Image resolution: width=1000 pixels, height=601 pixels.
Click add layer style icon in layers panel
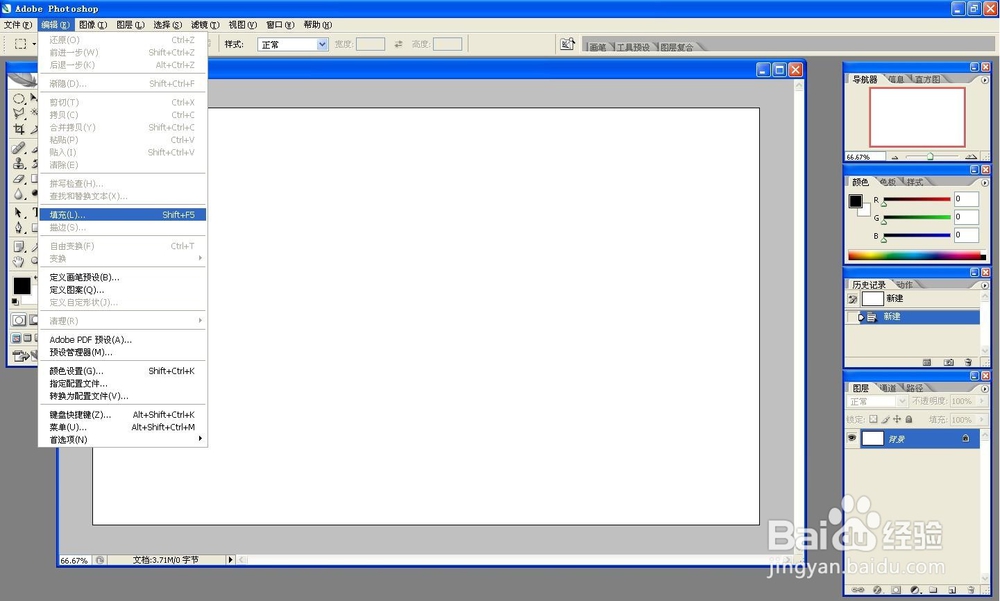coord(877,590)
